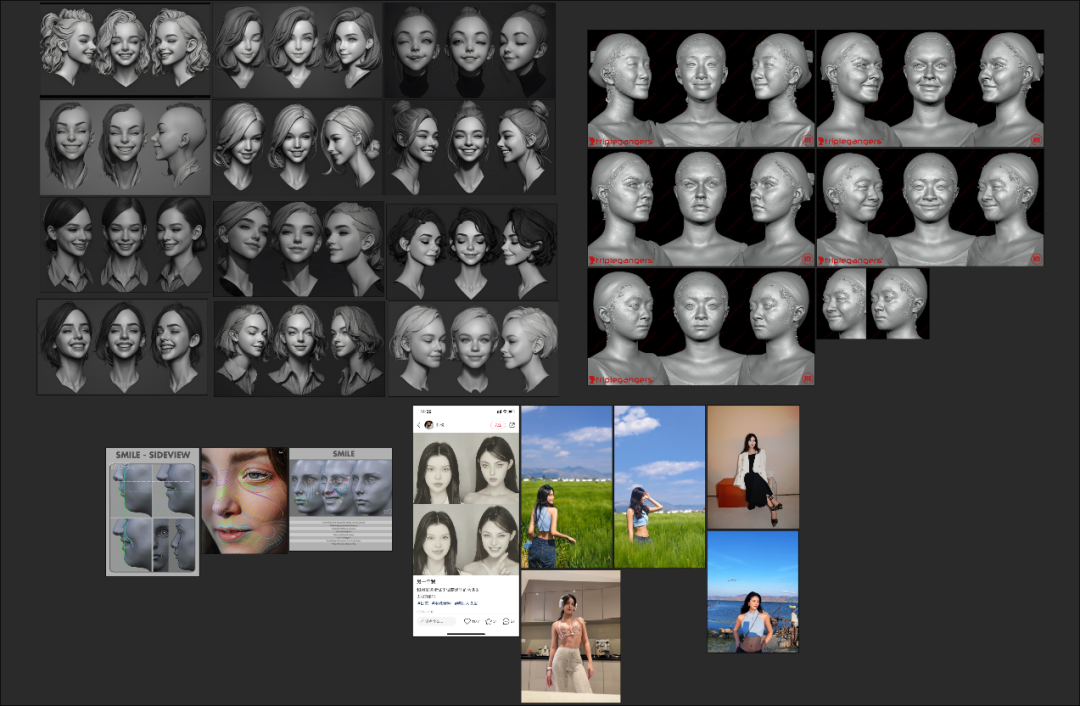Select the short curly black hair sculpt
The image size is (1080, 706).
pyautogui.click(x=472, y=252)
